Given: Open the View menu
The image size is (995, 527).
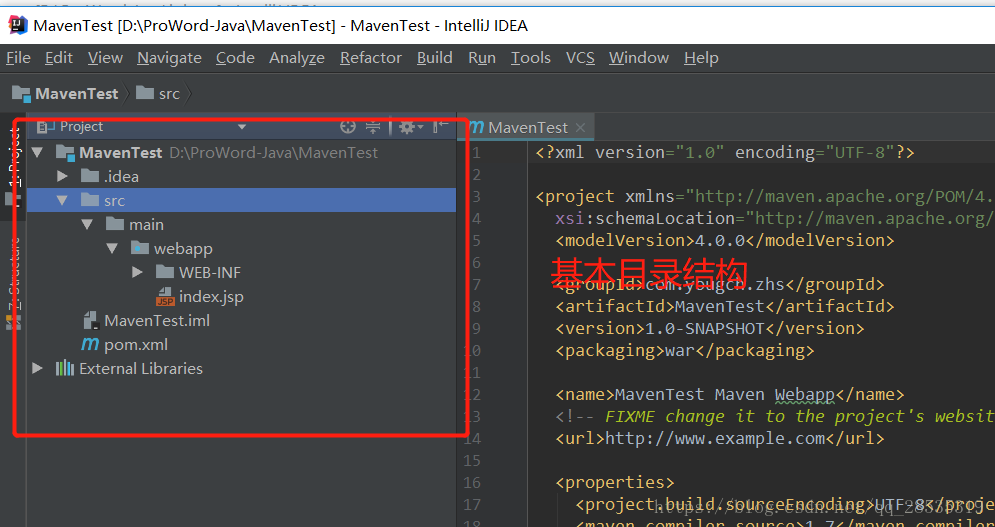Looking at the screenshot, I should [105, 58].
